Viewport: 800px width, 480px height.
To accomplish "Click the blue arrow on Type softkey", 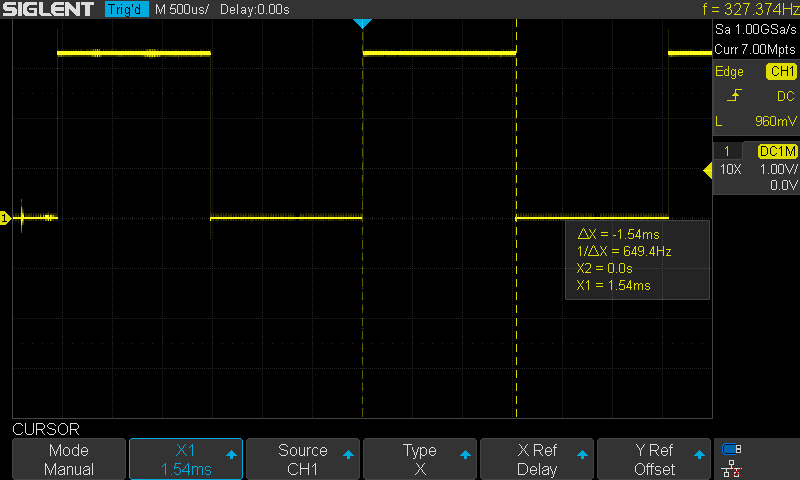I will pyautogui.click(x=465, y=454).
